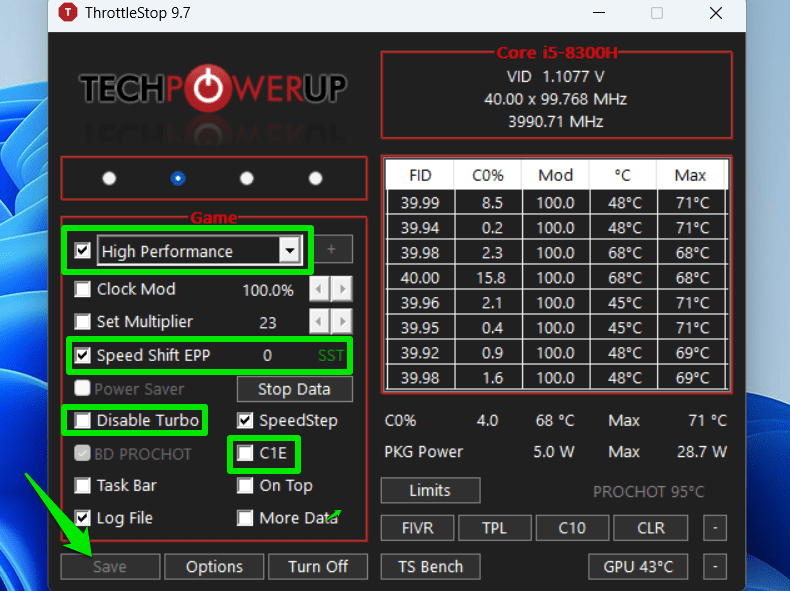Select the third profile radio button

pos(247,178)
